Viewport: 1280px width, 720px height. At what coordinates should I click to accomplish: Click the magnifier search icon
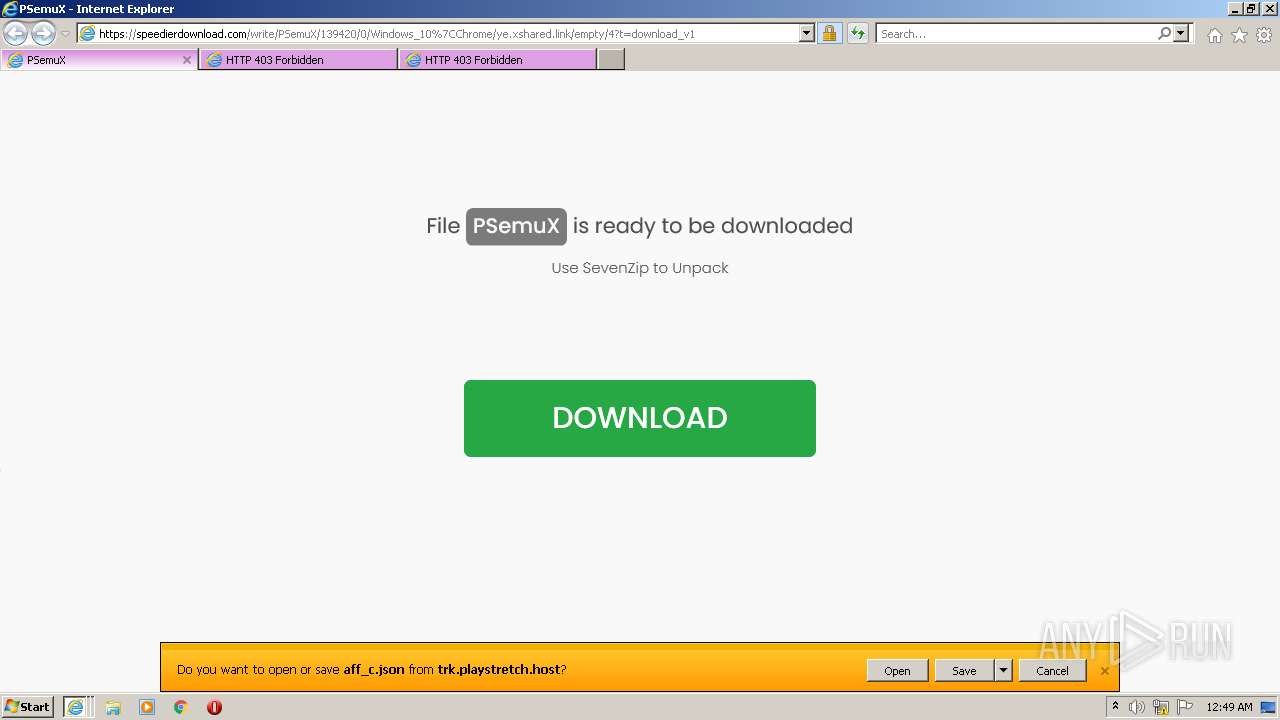click(1164, 34)
